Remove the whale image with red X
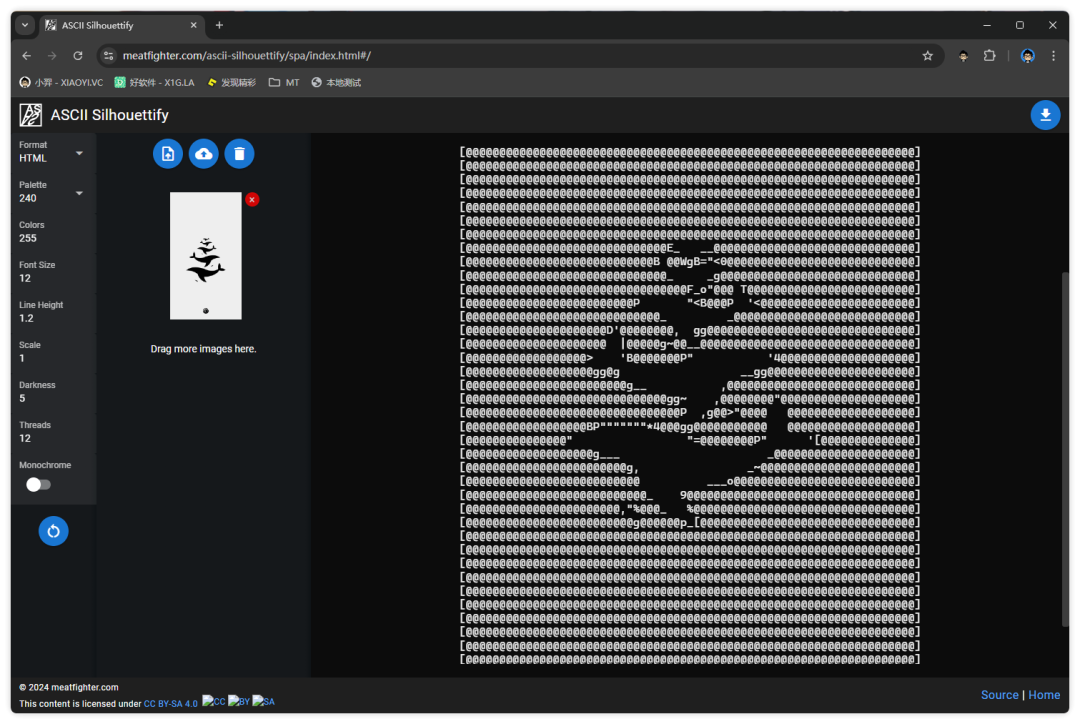 click(252, 200)
